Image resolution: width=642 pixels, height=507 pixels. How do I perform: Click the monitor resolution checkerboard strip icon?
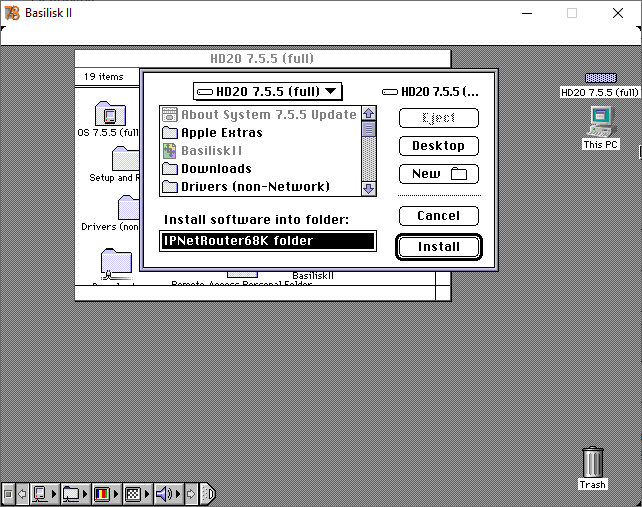pyautogui.click(x=133, y=494)
